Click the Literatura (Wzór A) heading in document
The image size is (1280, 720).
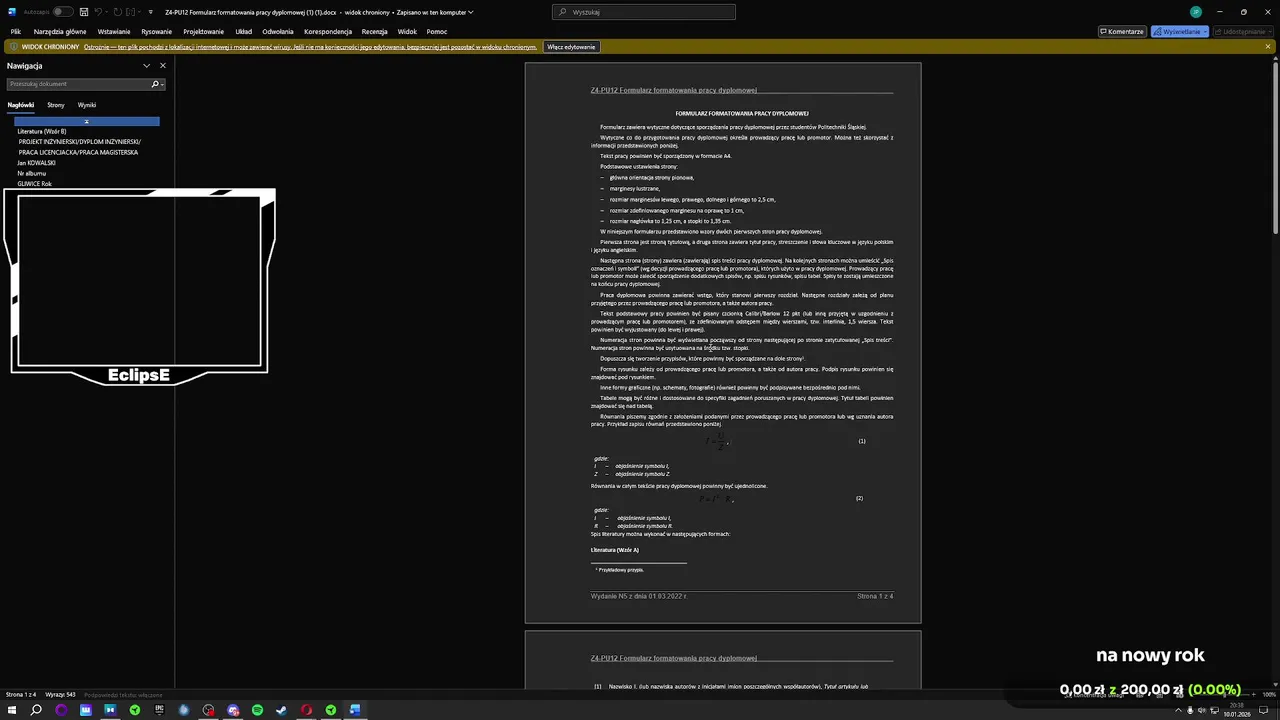615,550
